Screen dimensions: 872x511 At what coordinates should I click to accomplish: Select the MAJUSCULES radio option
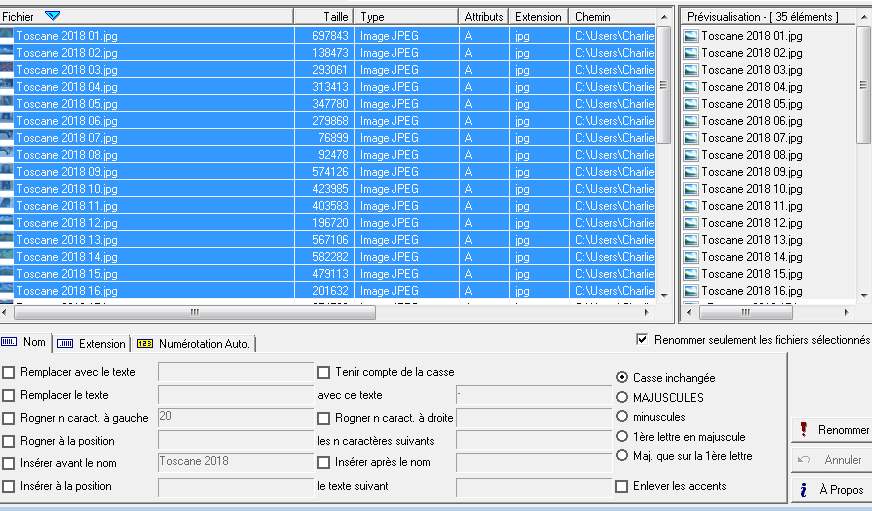[x=623, y=398]
